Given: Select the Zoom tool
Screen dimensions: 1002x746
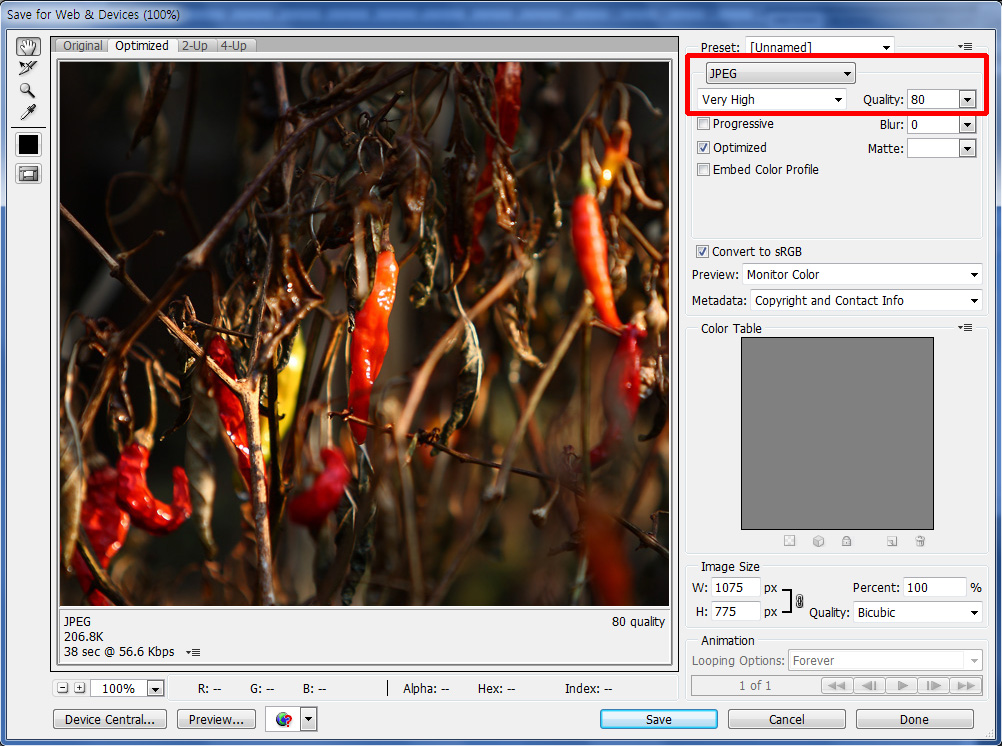Looking at the screenshot, I should 28,90.
